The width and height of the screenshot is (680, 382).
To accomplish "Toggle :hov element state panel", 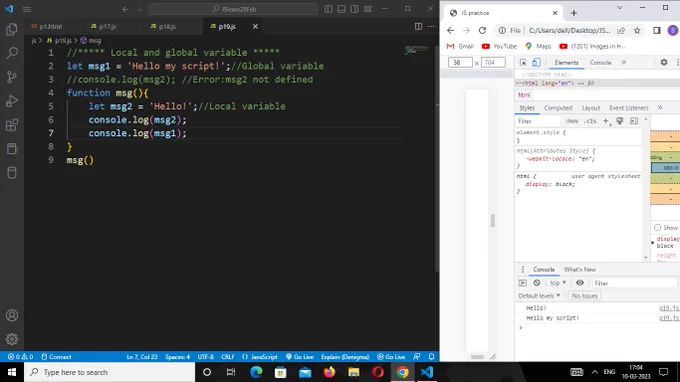I will (572, 121).
